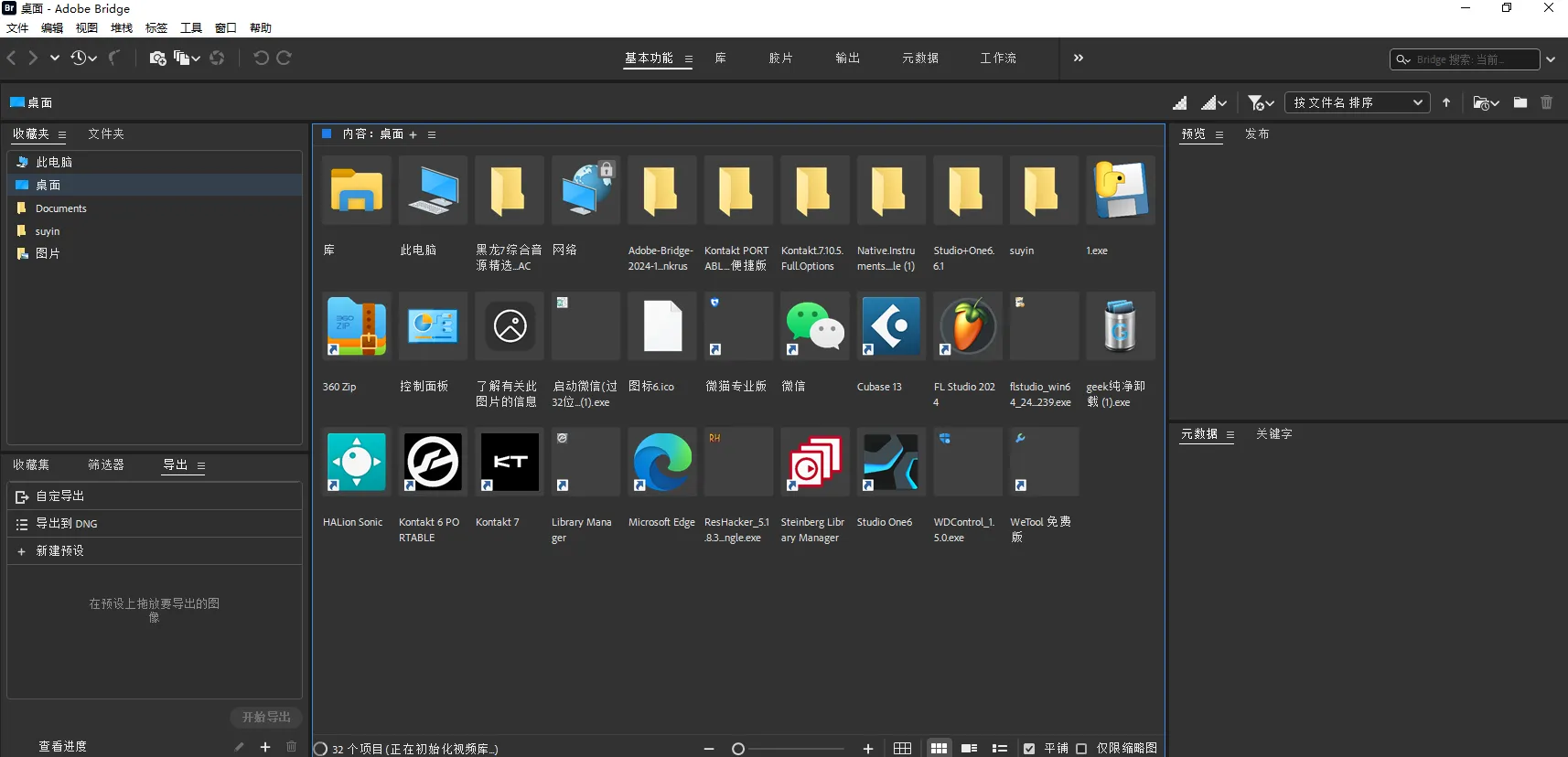Open thumbnail generation options dropdown

[1214, 102]
